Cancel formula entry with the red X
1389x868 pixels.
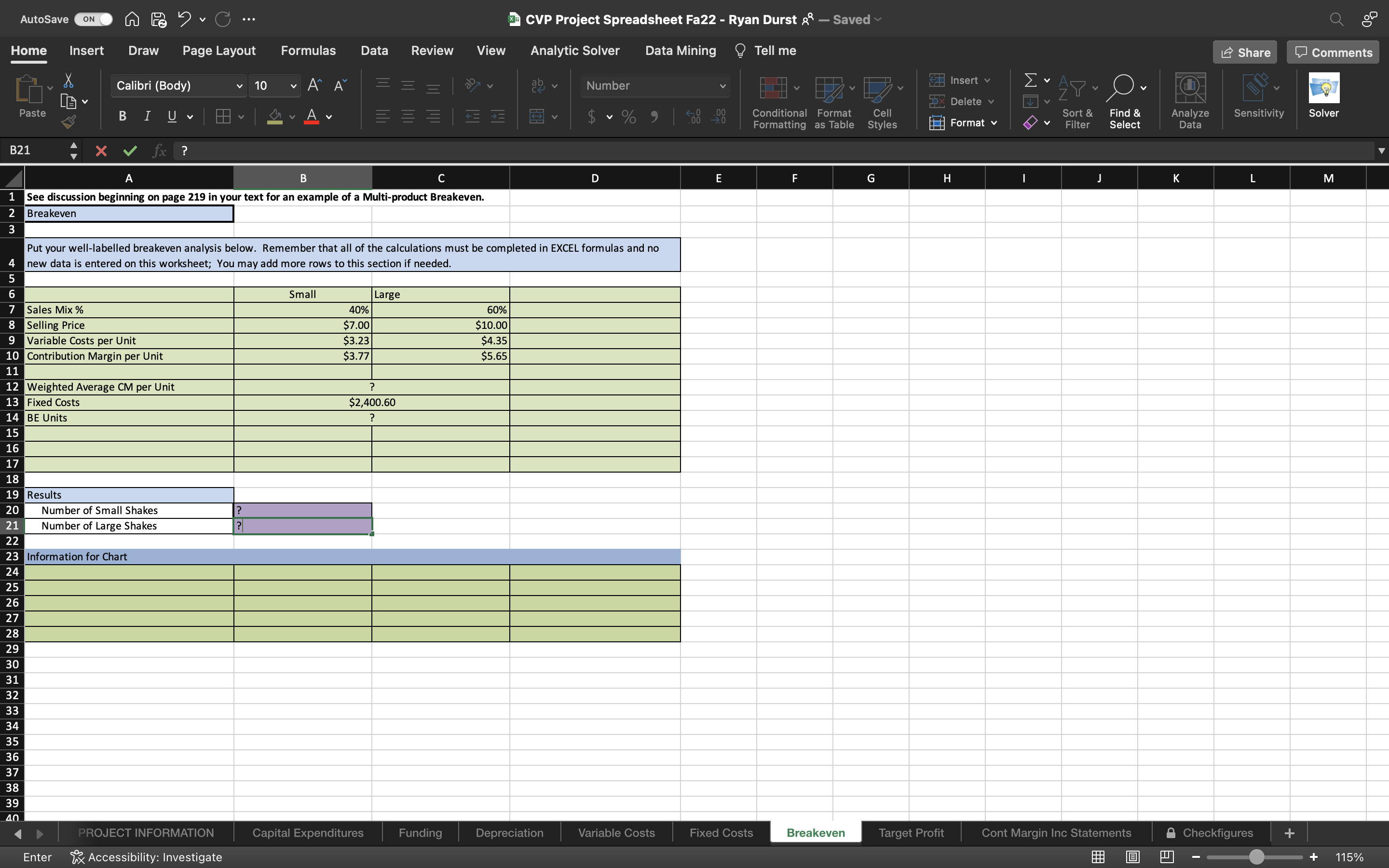coord(102,150)
